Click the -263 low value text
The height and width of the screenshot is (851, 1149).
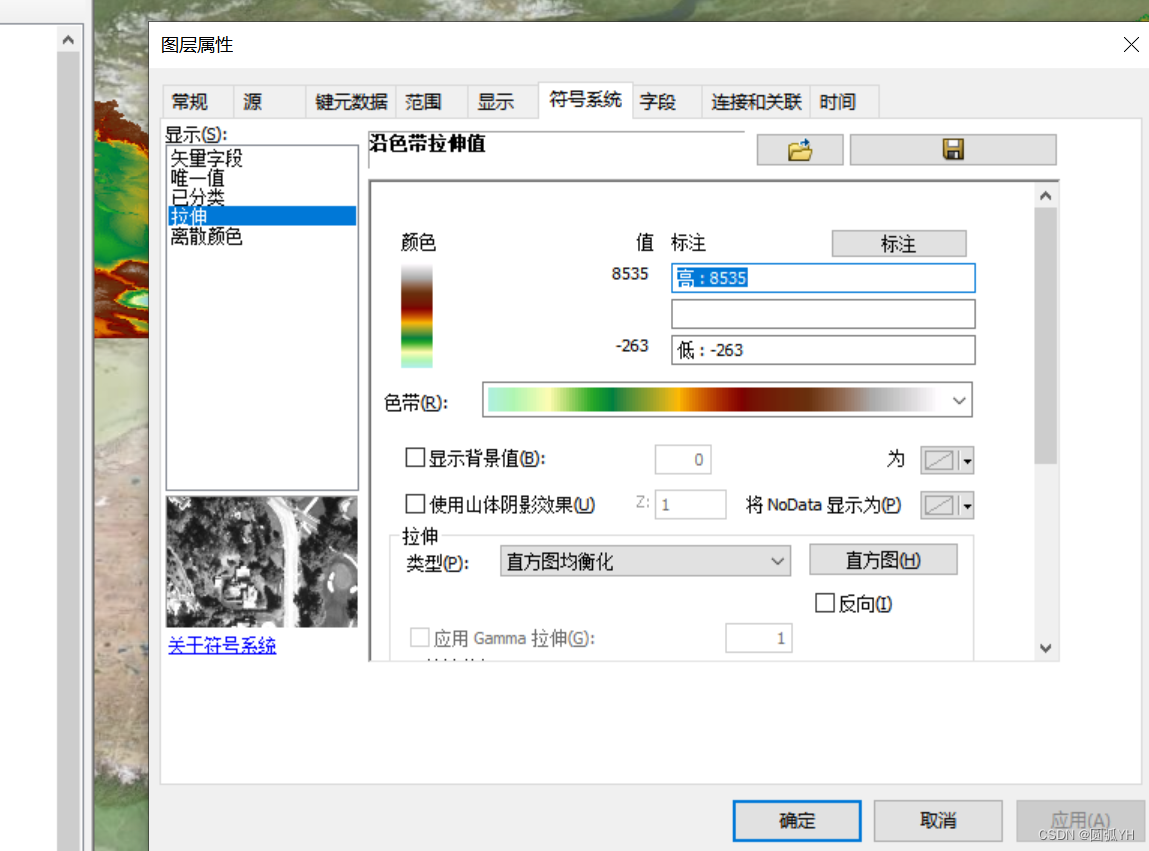pyautogui.click(x=632, y=345)
